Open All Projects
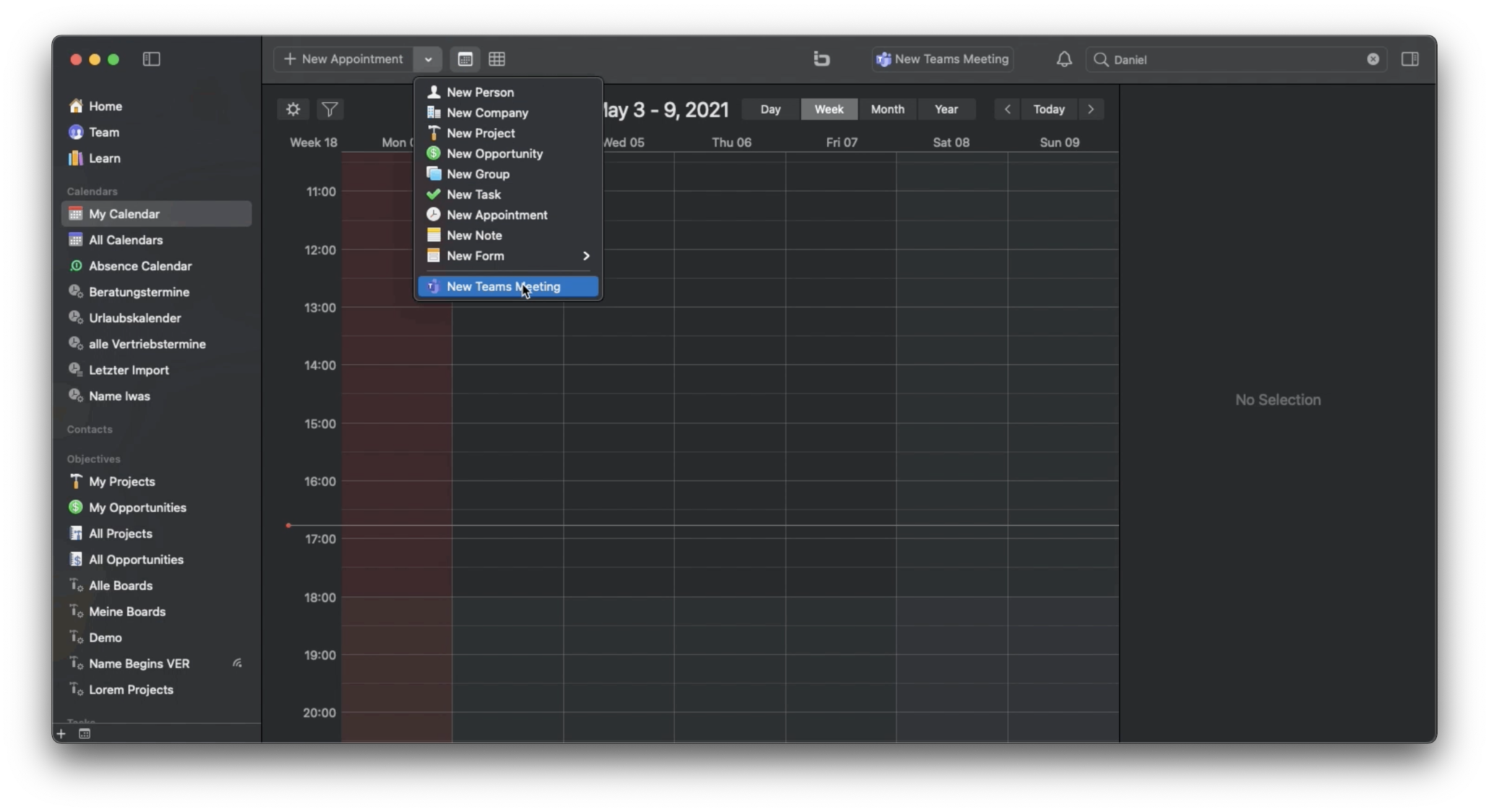1489x812 pixels. (157, 533)
